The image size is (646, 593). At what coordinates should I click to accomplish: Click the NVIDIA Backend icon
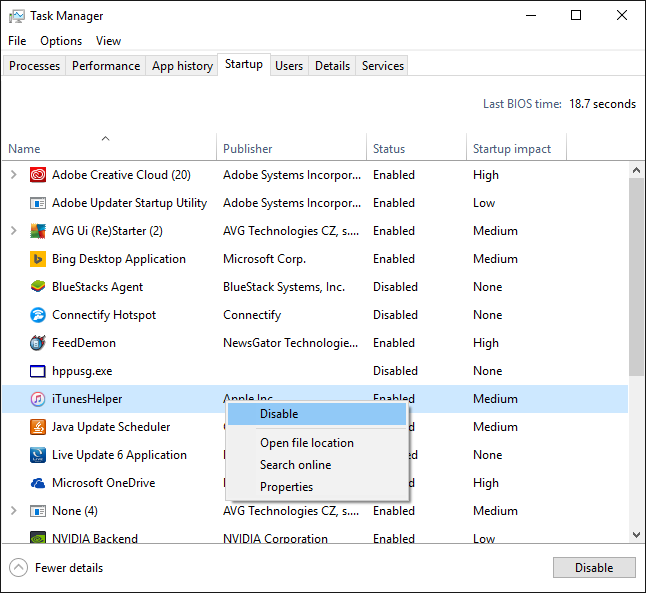coord(38,538)
